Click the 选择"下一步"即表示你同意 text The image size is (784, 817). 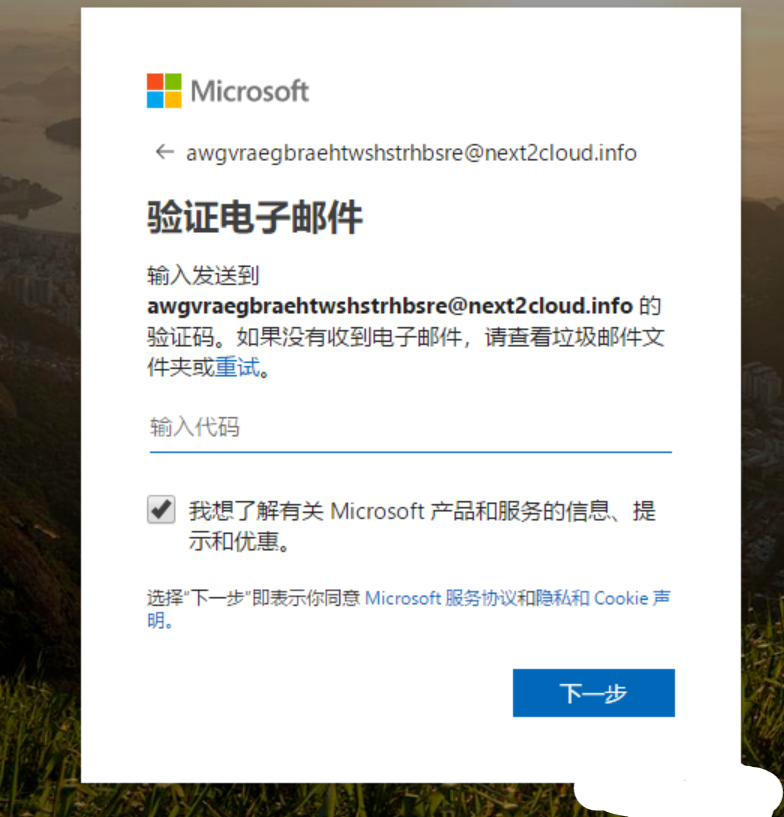(254, 598)
